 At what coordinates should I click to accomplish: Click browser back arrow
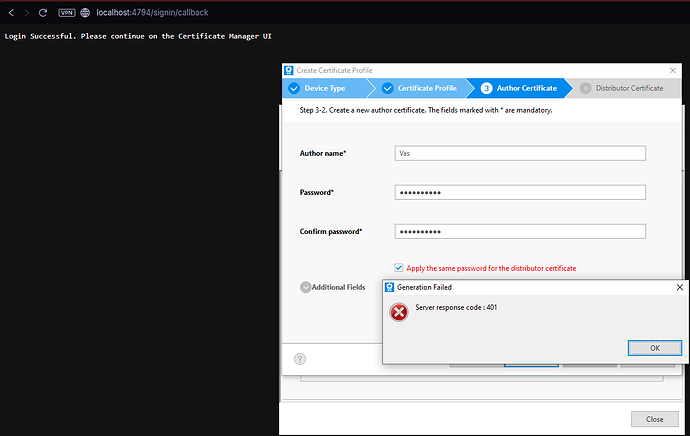point(11,13)
